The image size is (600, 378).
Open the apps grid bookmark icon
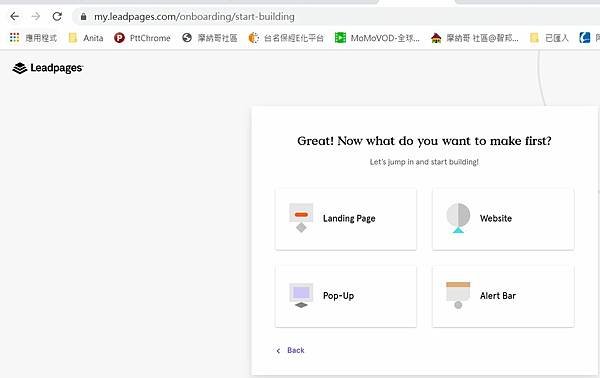pos(15,37)
